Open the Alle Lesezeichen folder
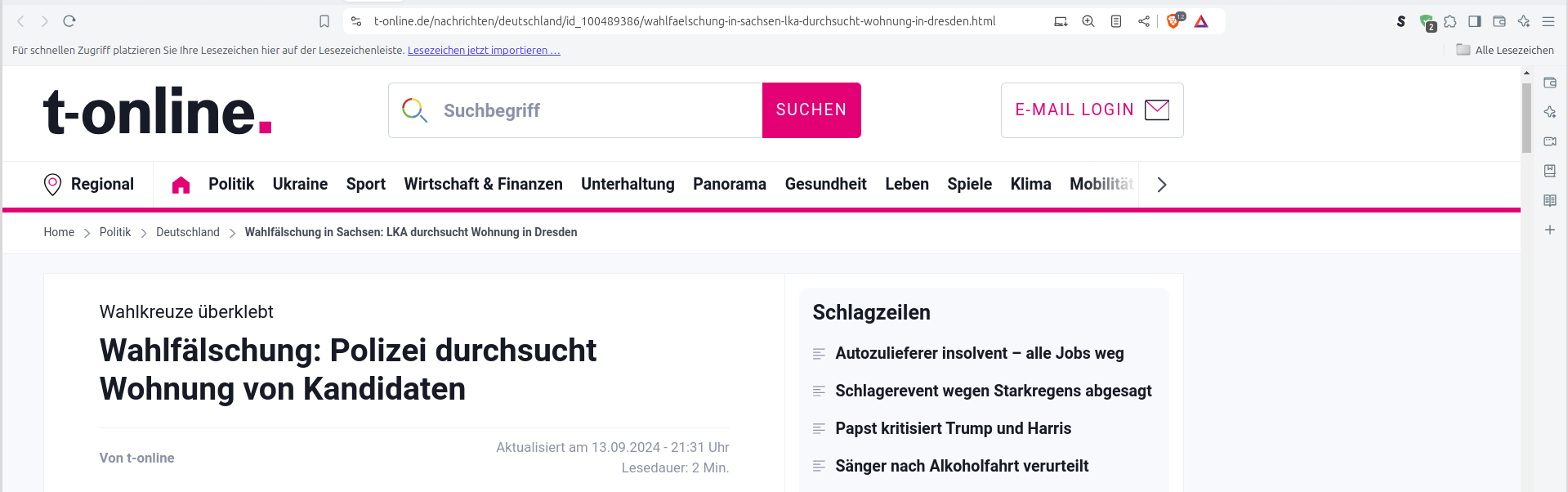The width and height of the screenshot is (1568, 492). pos(1505,50)
